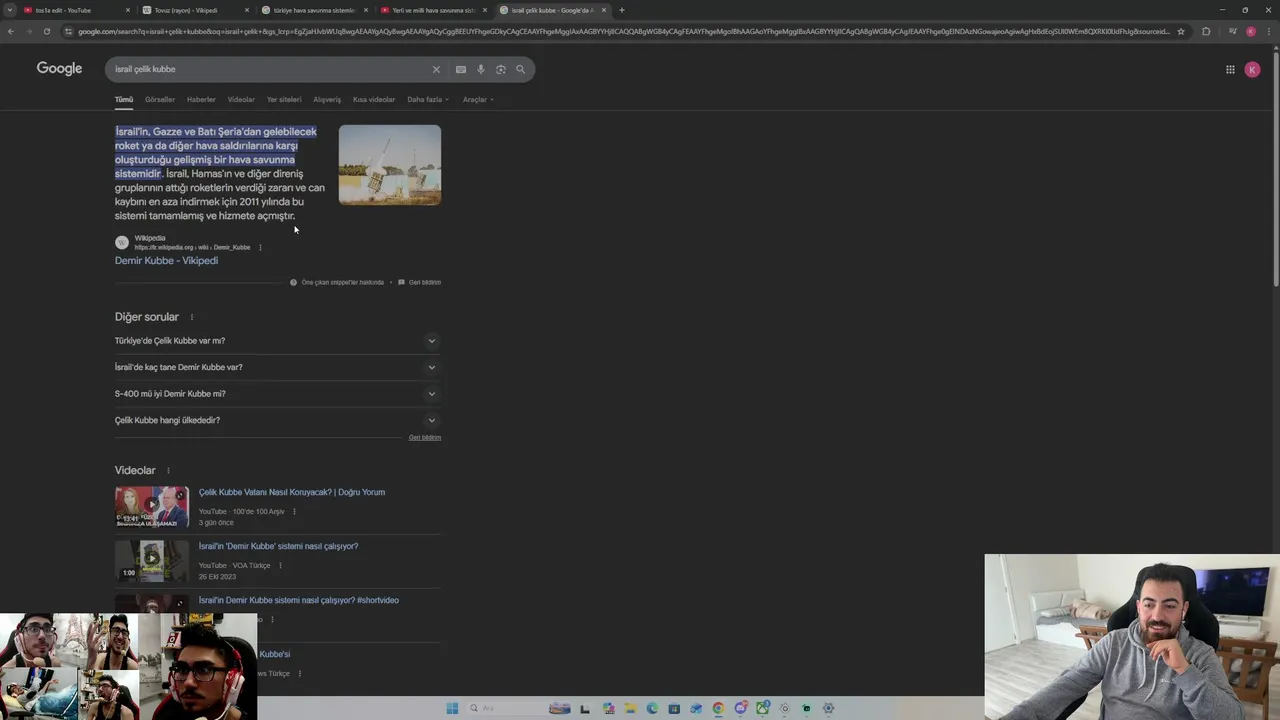Play the VOA Türkçe video thumbnail
This screenshot has width=1280, height=720.
coord(152,561)
